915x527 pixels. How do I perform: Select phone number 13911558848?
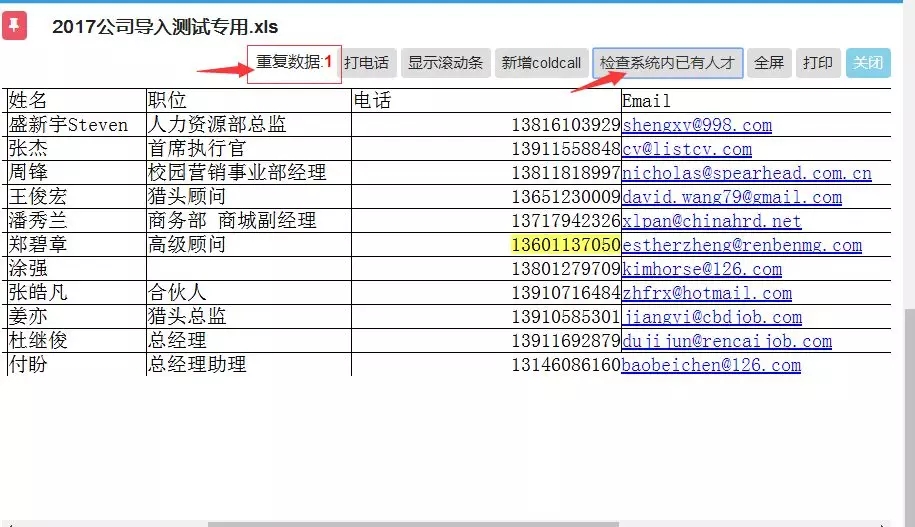point(565,149)
